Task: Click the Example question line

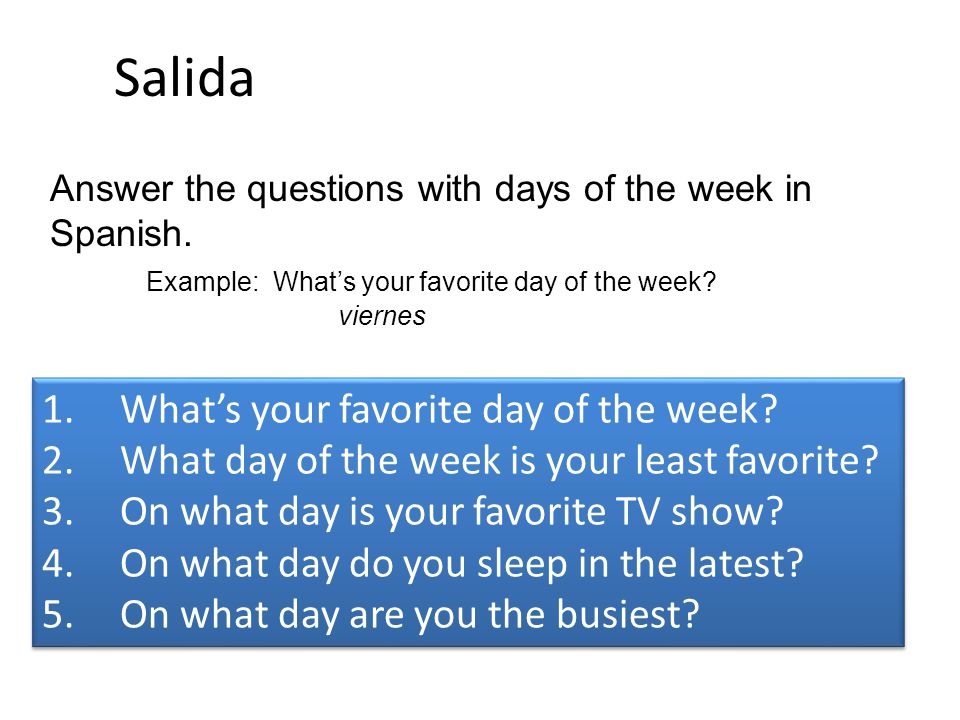Action: click(x=431, y=282)
